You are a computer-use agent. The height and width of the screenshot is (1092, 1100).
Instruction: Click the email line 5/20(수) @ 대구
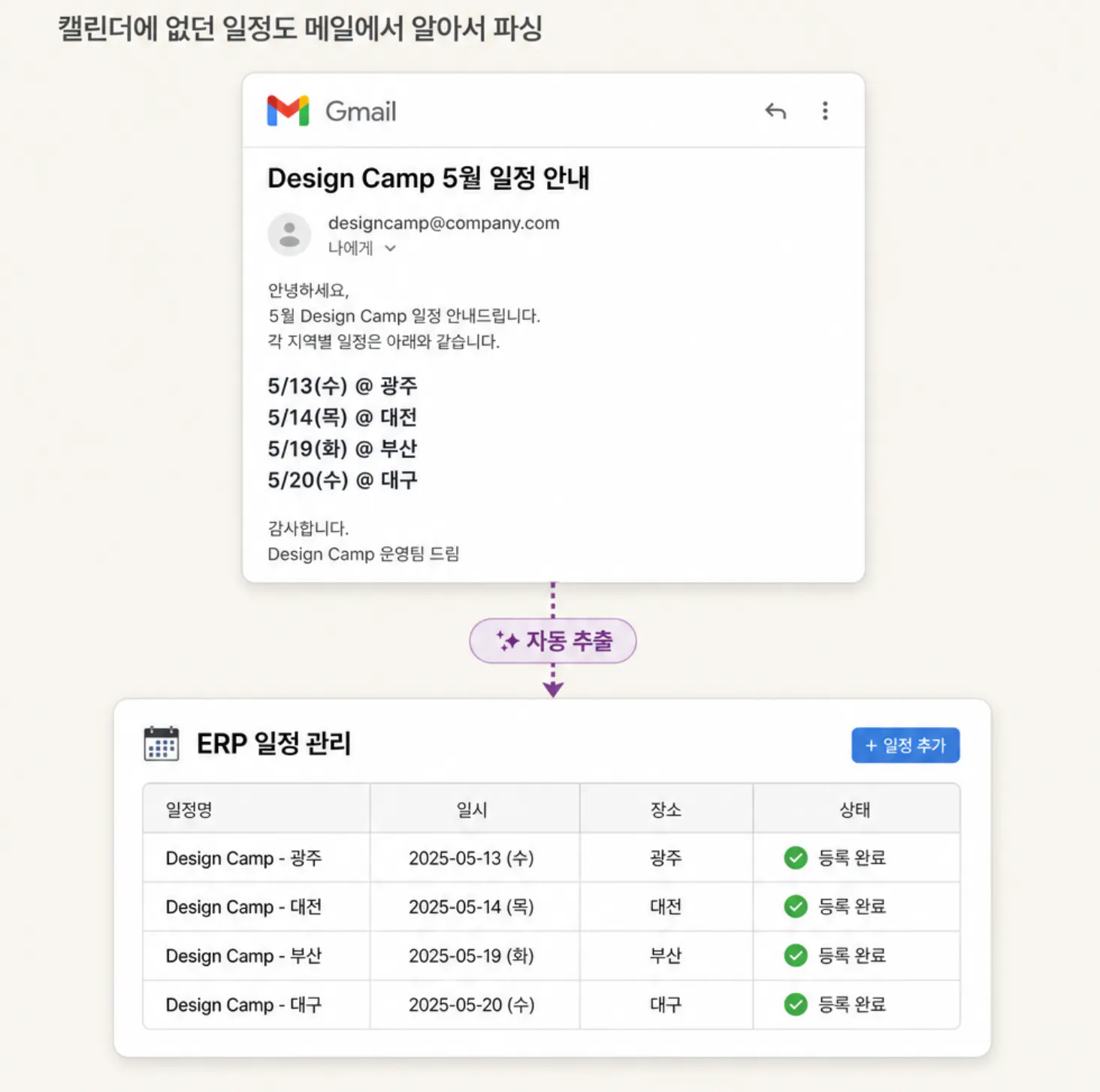(x=343, y=480)
